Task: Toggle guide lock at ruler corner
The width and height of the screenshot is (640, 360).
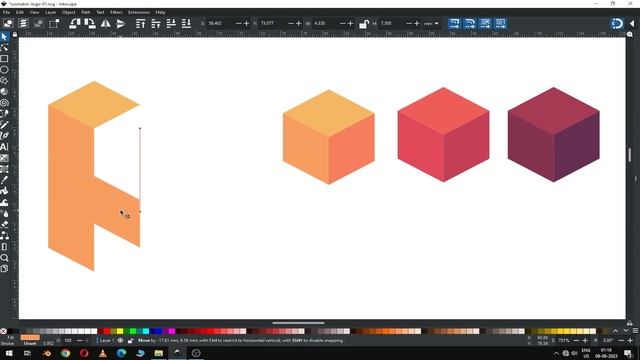Action: tap(15, 35)
